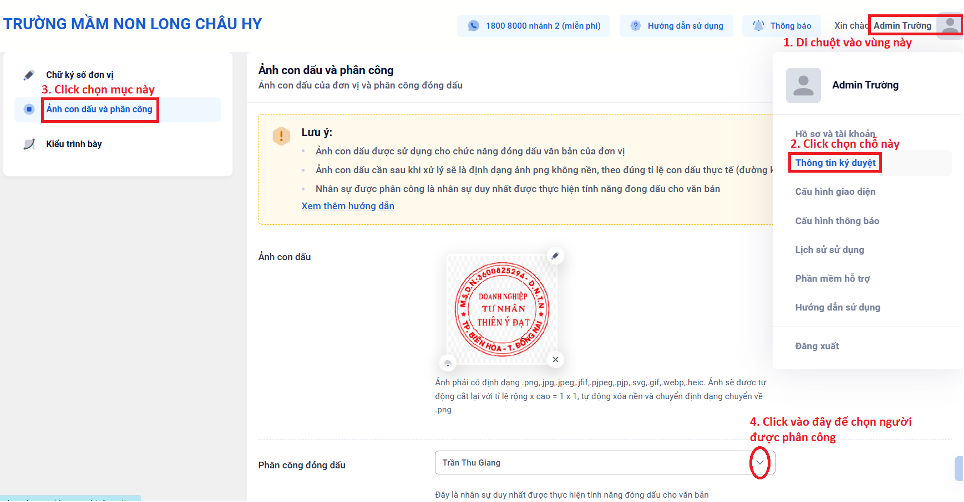
Task: Choose Cấu hình giao diện in user menu
Action: pos(837,192)
